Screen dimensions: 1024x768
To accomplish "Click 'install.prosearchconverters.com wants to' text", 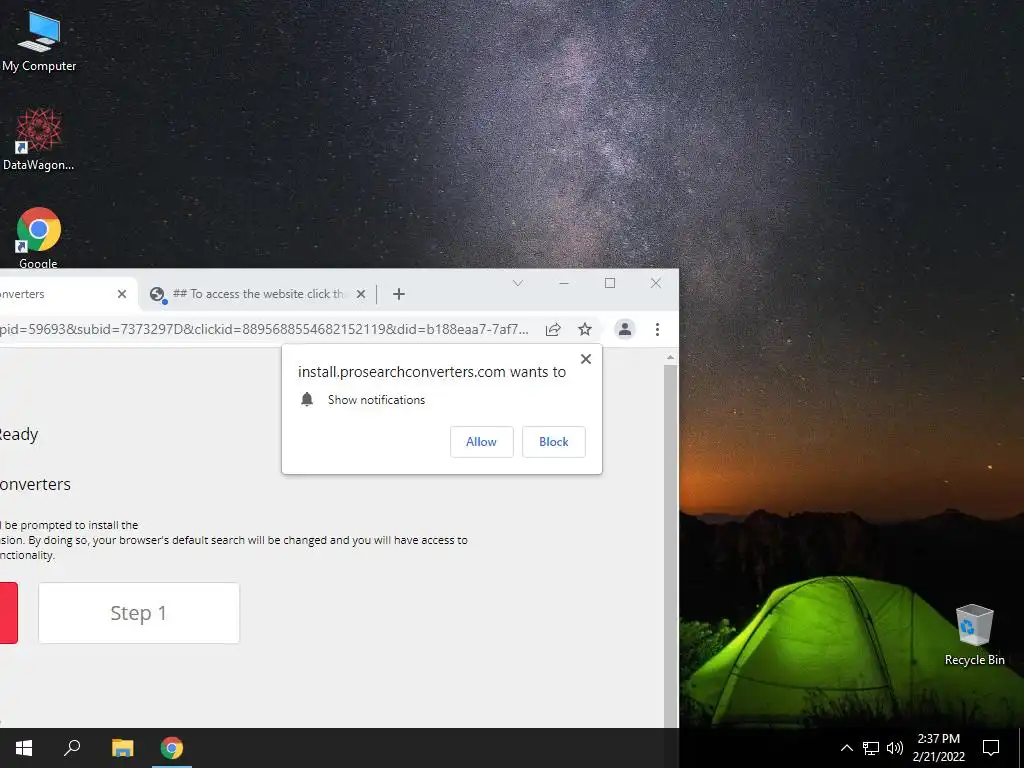I will click(432, 372).
